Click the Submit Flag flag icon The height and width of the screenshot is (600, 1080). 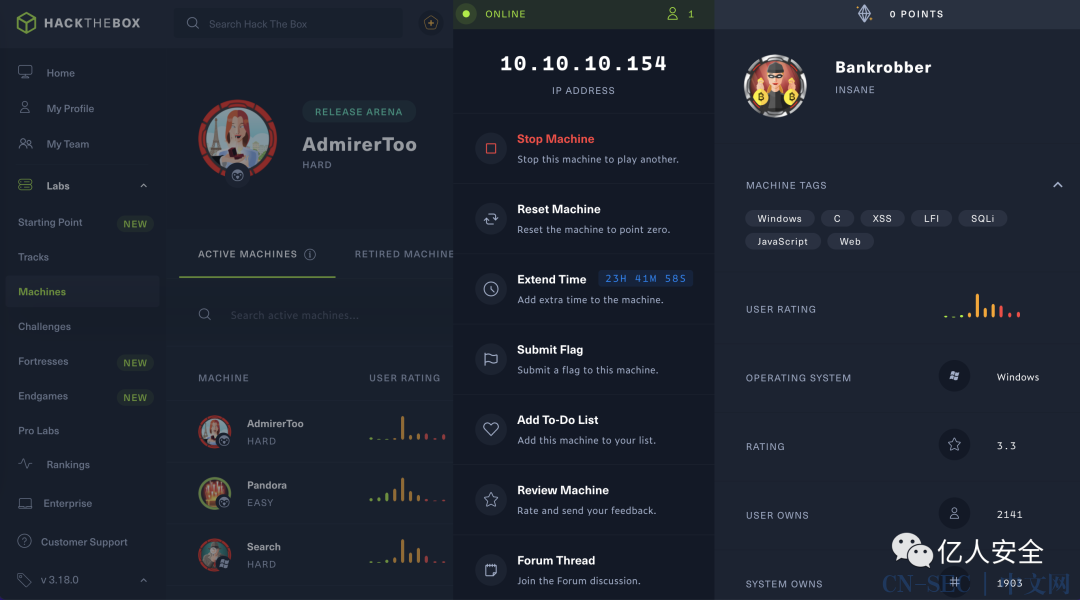tap(491, 359)
